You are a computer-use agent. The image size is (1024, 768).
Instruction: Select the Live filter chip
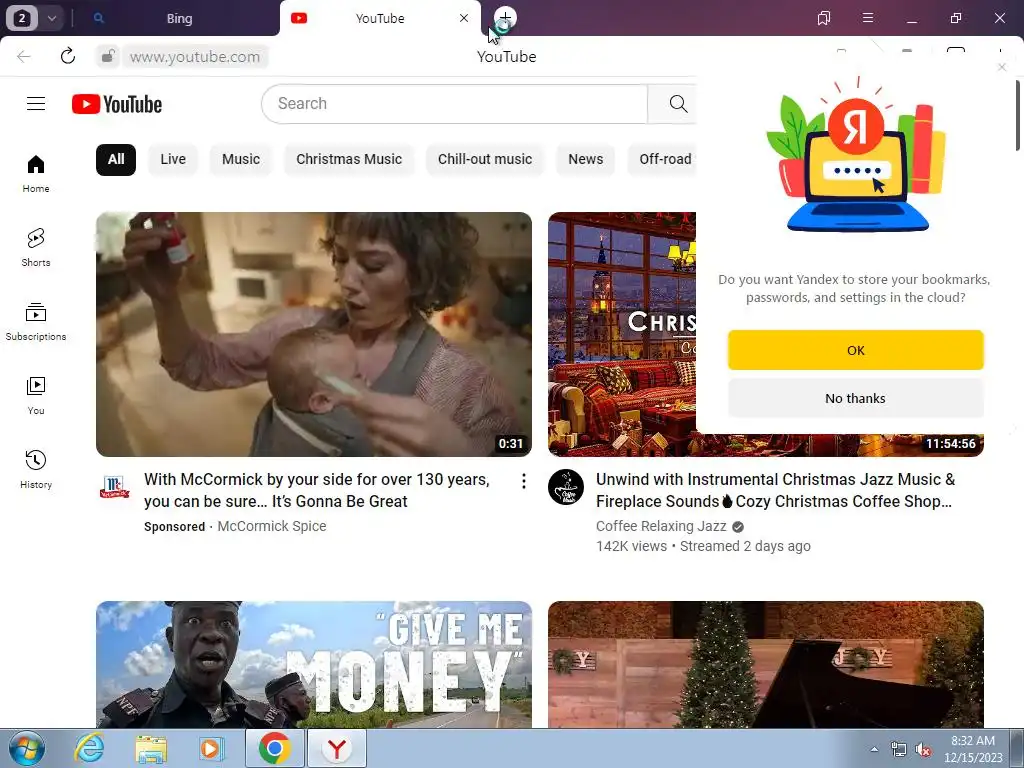(x=173, y=159)
